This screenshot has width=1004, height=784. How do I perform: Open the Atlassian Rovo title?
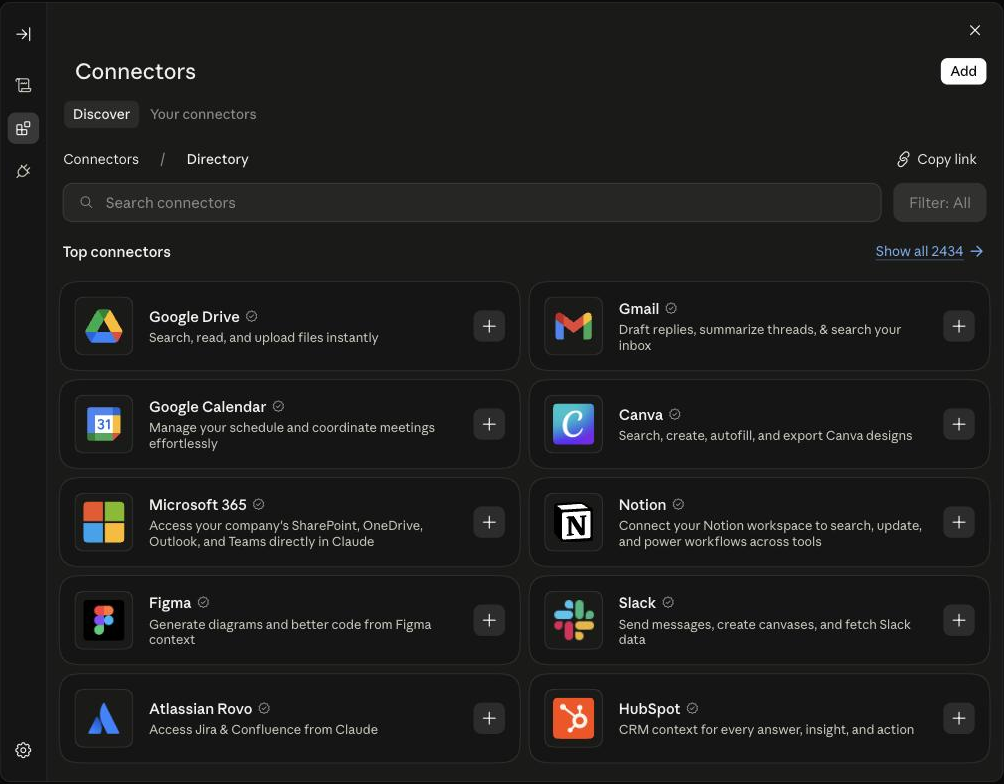(x=200, y=708)
